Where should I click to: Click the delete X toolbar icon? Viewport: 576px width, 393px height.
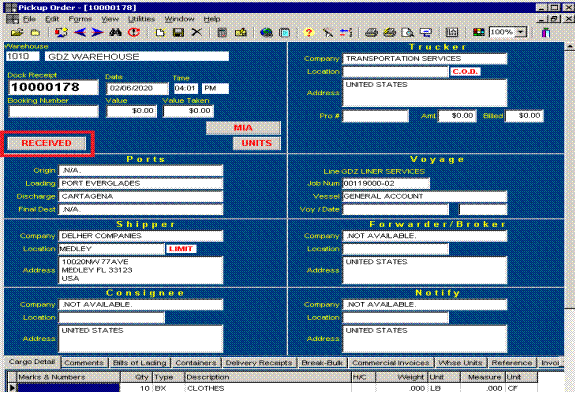click(x=197, y=33)
